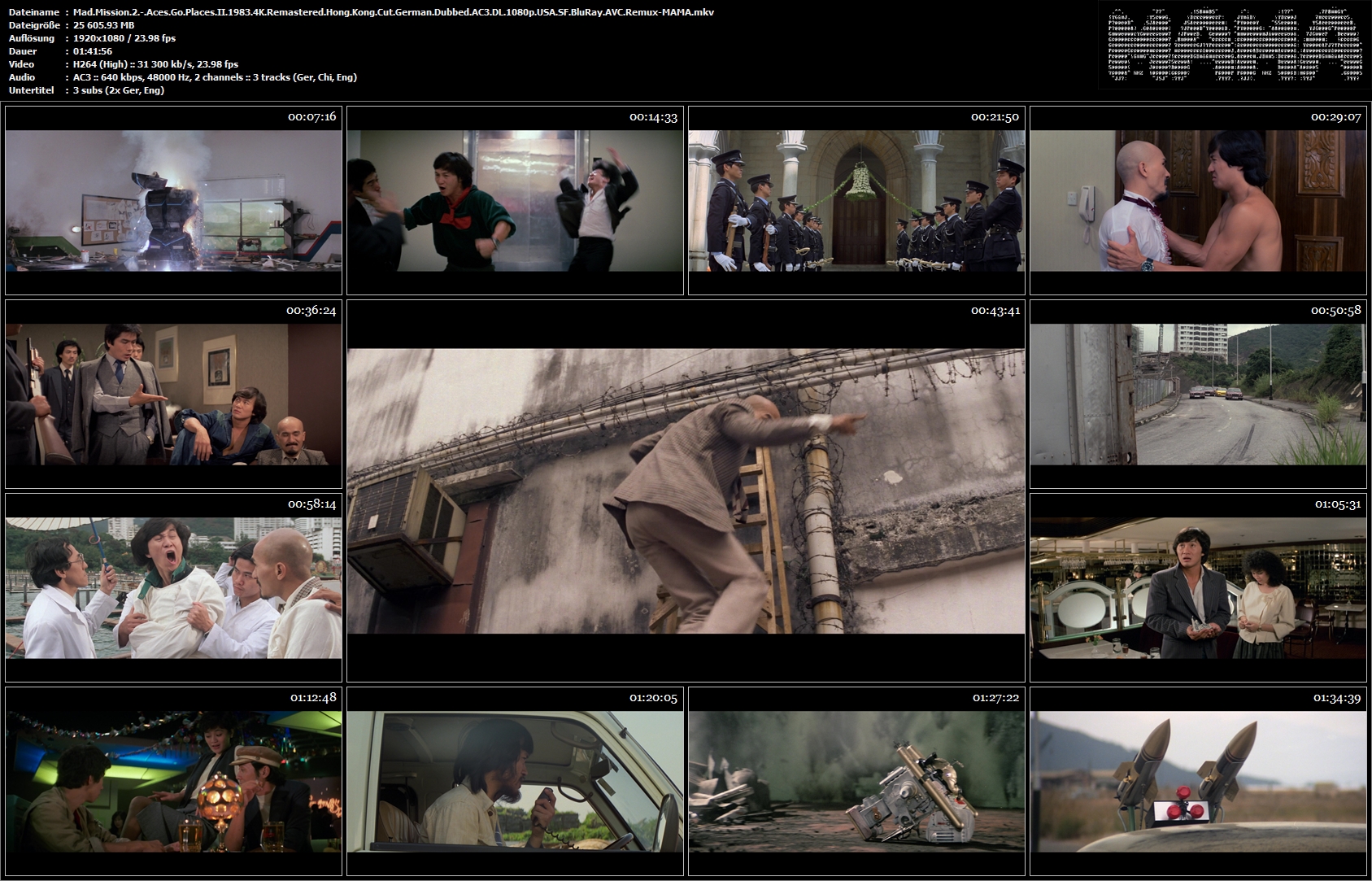
Task: Select the thumbnail at 00:29:07
Action: [x=1198, y=200]
